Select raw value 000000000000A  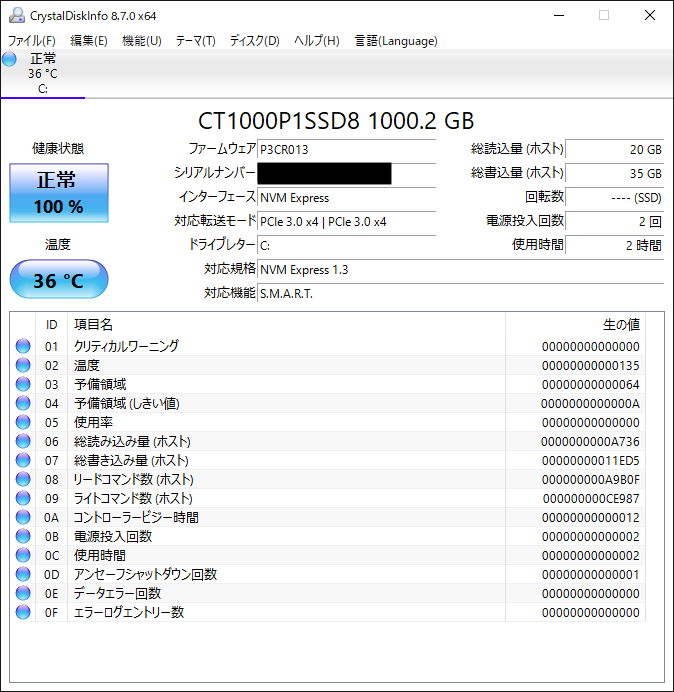pyautogui.click(x=591, y=403)
